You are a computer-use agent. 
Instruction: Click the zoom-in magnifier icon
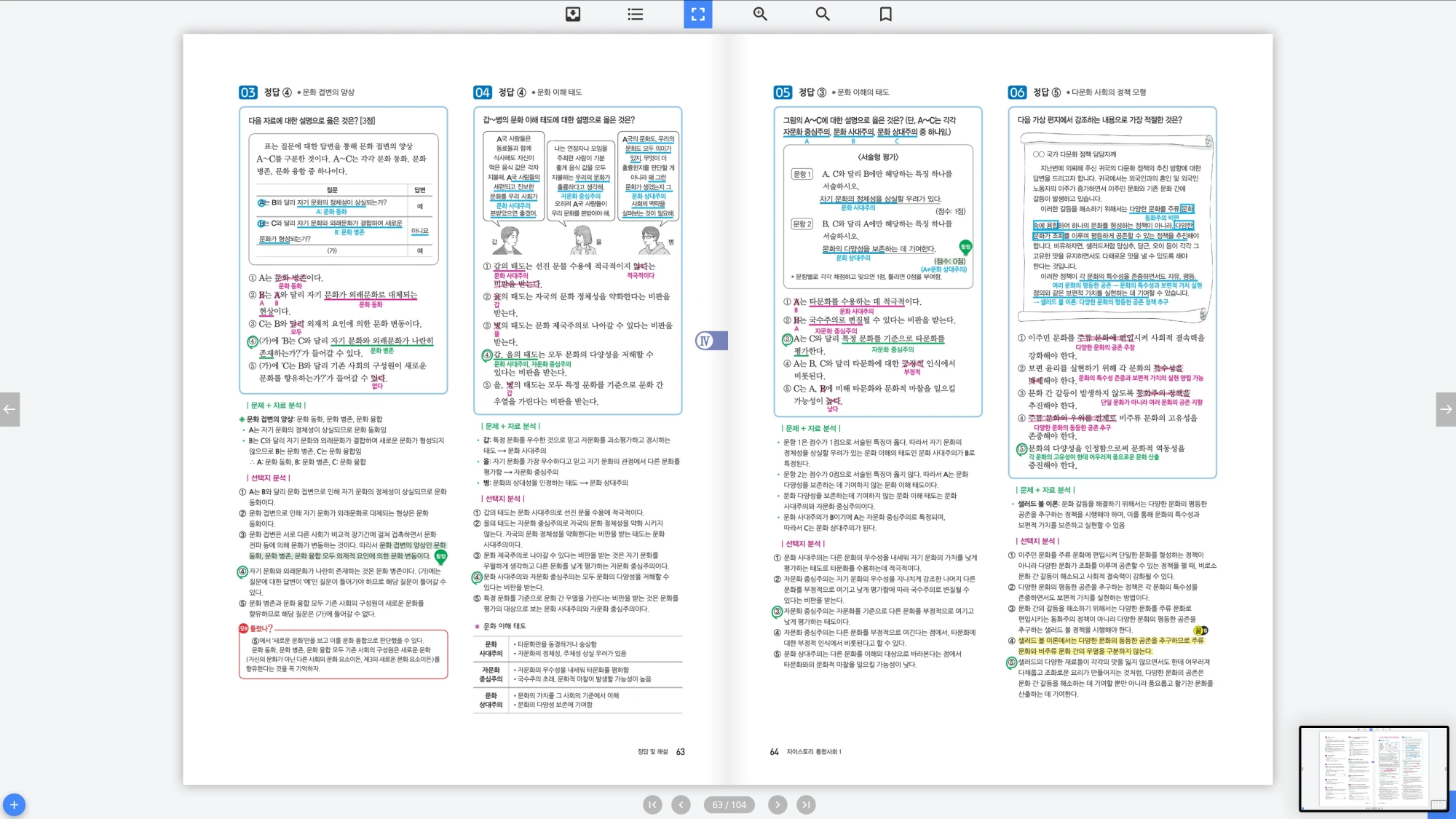point(760,14)
